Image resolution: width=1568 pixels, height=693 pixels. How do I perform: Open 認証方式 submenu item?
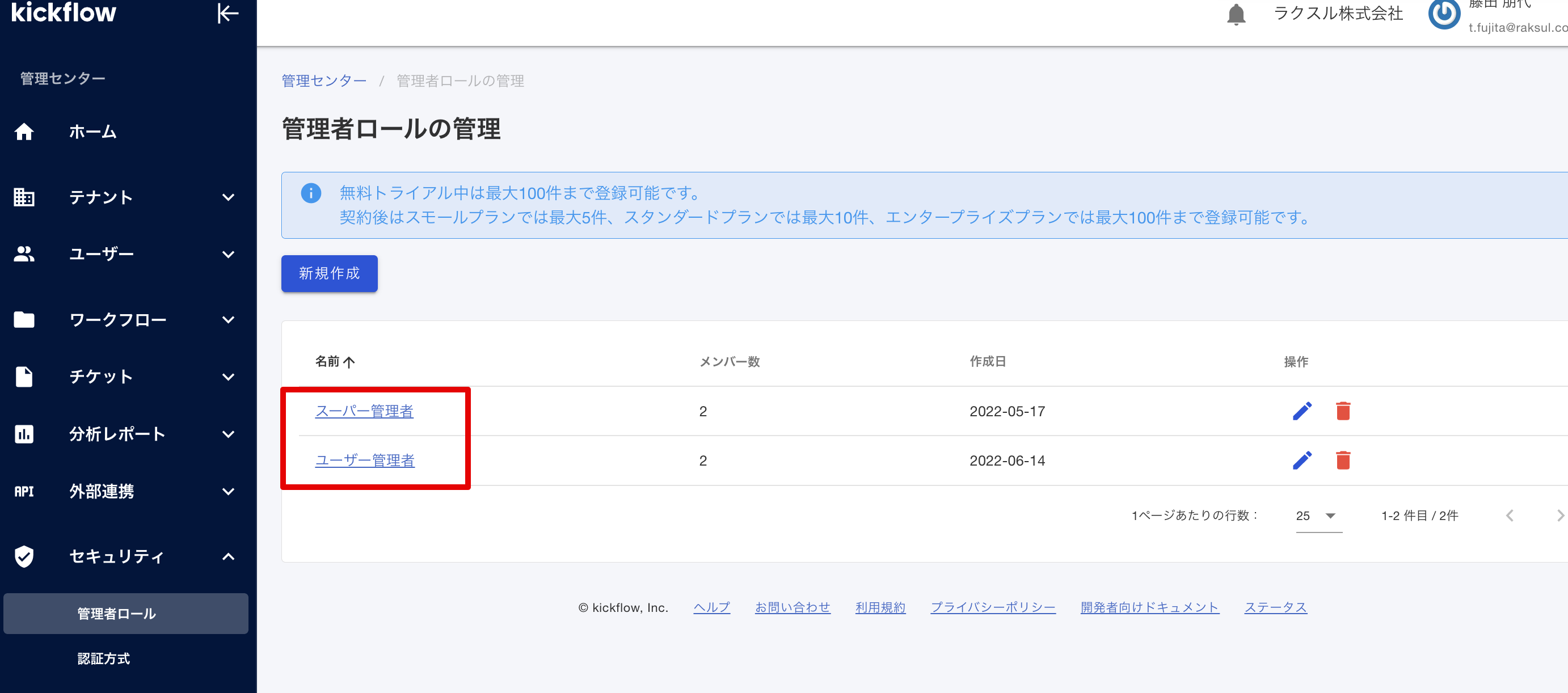coord(103,658)
